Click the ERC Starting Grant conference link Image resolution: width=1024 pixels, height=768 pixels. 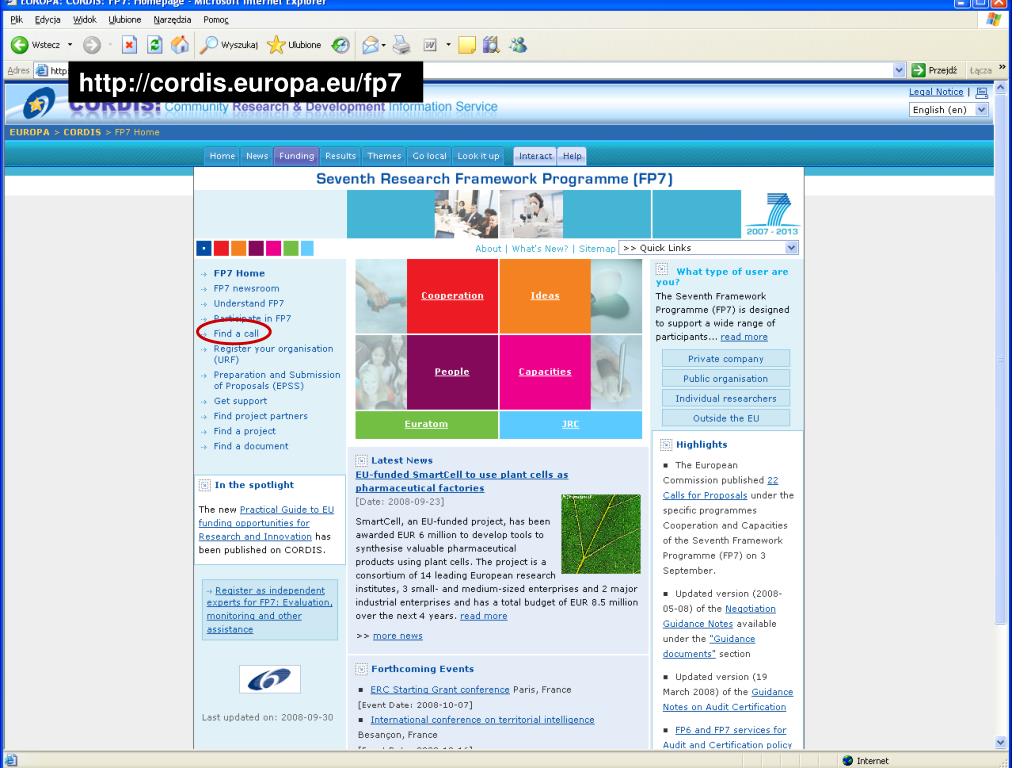(x=440, y=690)
